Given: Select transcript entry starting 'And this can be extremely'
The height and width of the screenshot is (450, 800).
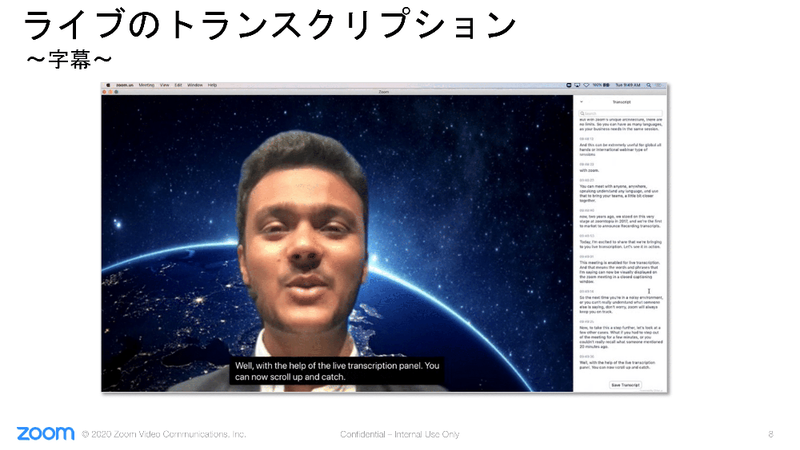Looking at the screenshot, I should point(620,149).
